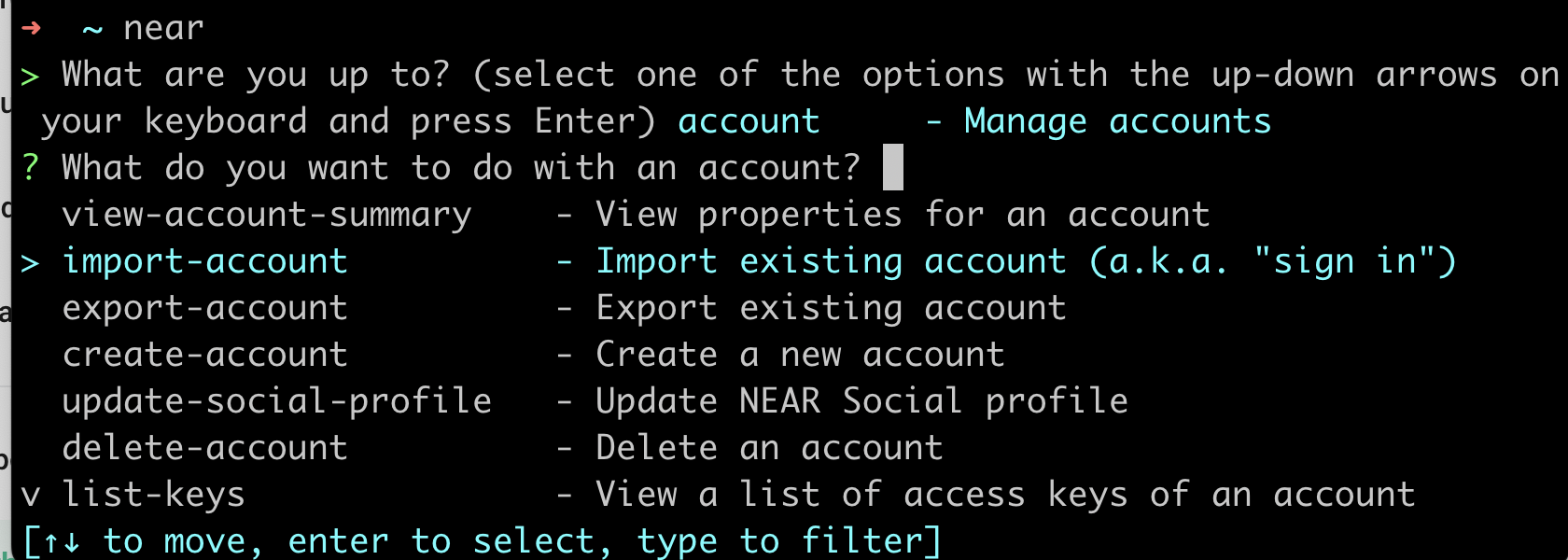The width and height of the screenshot is (1568, 560).
Task: Click the 'near' command text
Action: (164, 29)
